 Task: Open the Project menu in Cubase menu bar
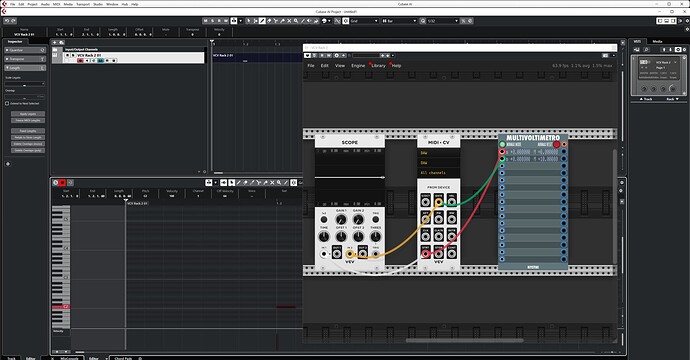33,4
